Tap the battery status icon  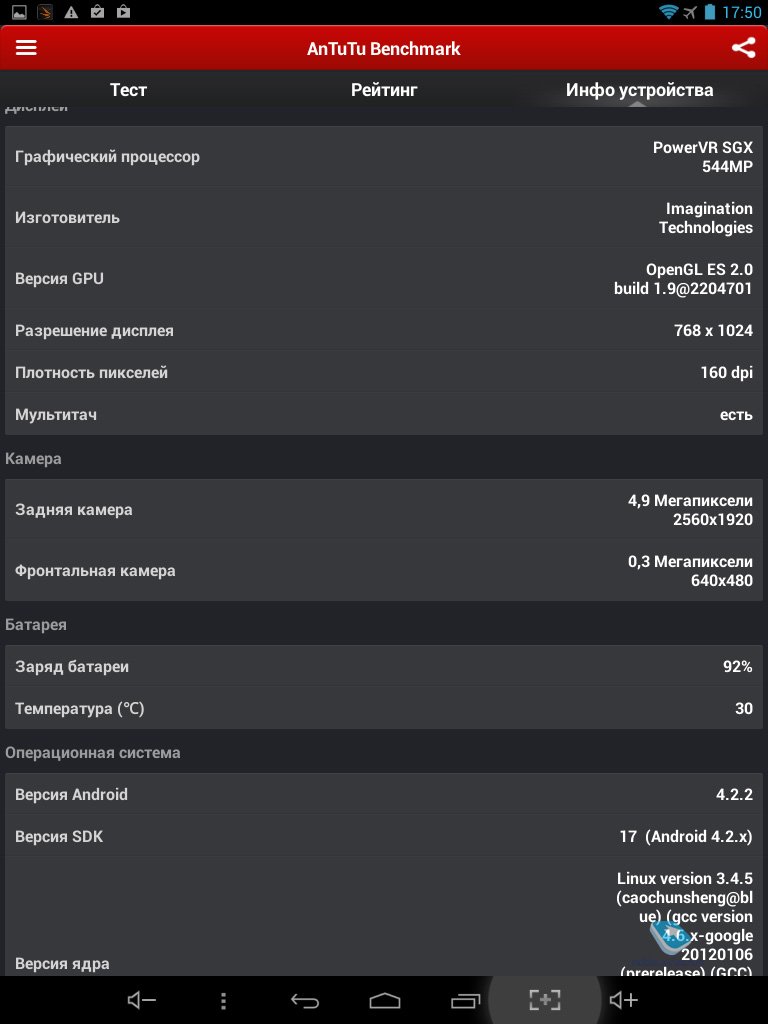coord(711,12)
